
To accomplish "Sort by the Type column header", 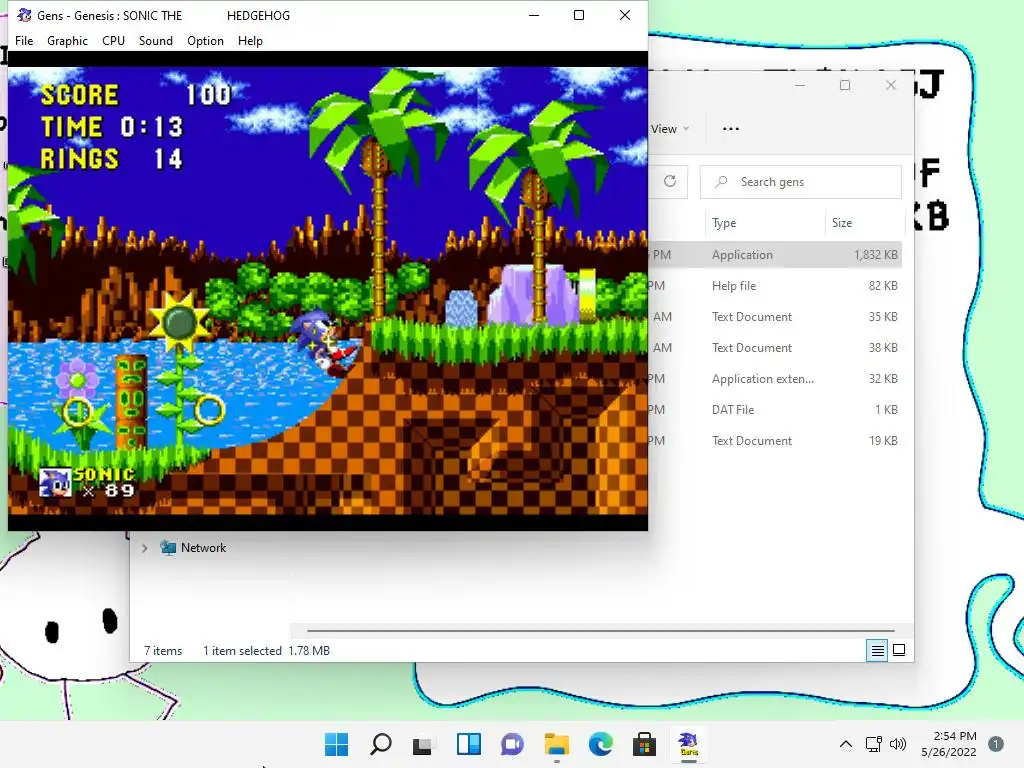I will pyautogui.click(x=724, y=223).
